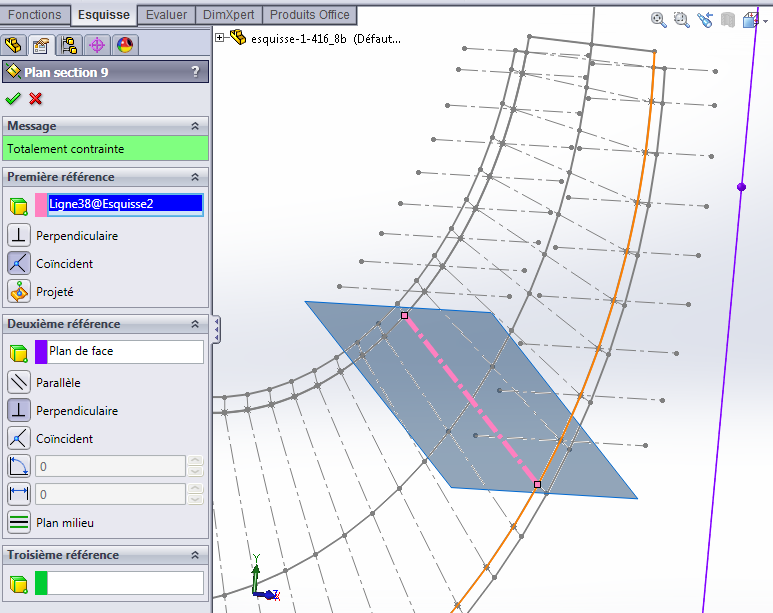Click the Zoom to Area magnifier icon

tap(682, 20)
